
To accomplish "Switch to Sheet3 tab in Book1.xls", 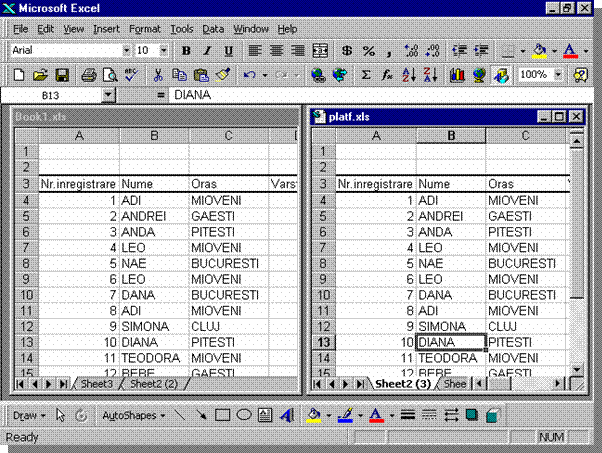I will point(97,384).
